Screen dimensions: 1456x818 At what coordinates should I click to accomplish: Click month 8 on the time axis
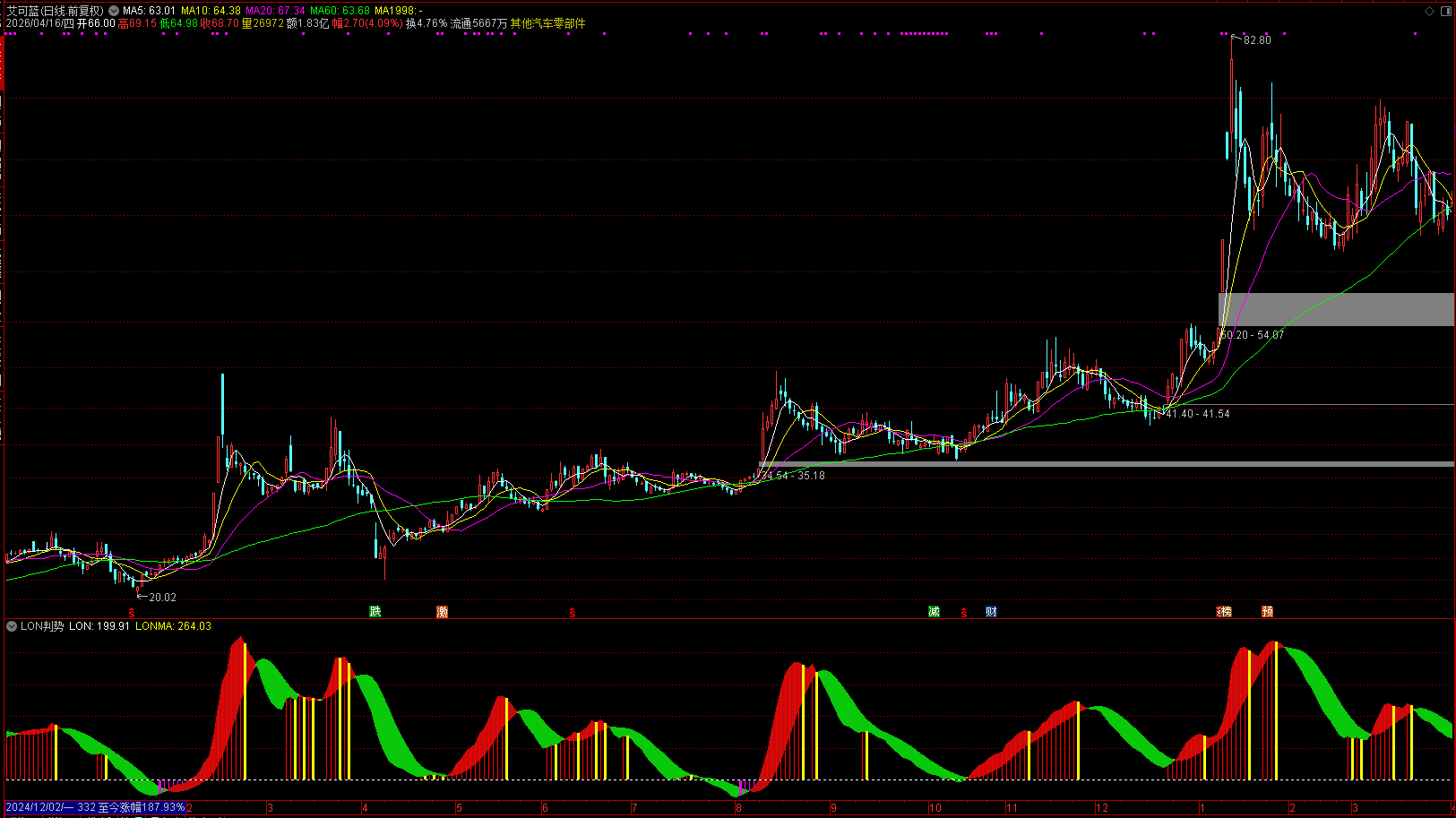point(738,807)
